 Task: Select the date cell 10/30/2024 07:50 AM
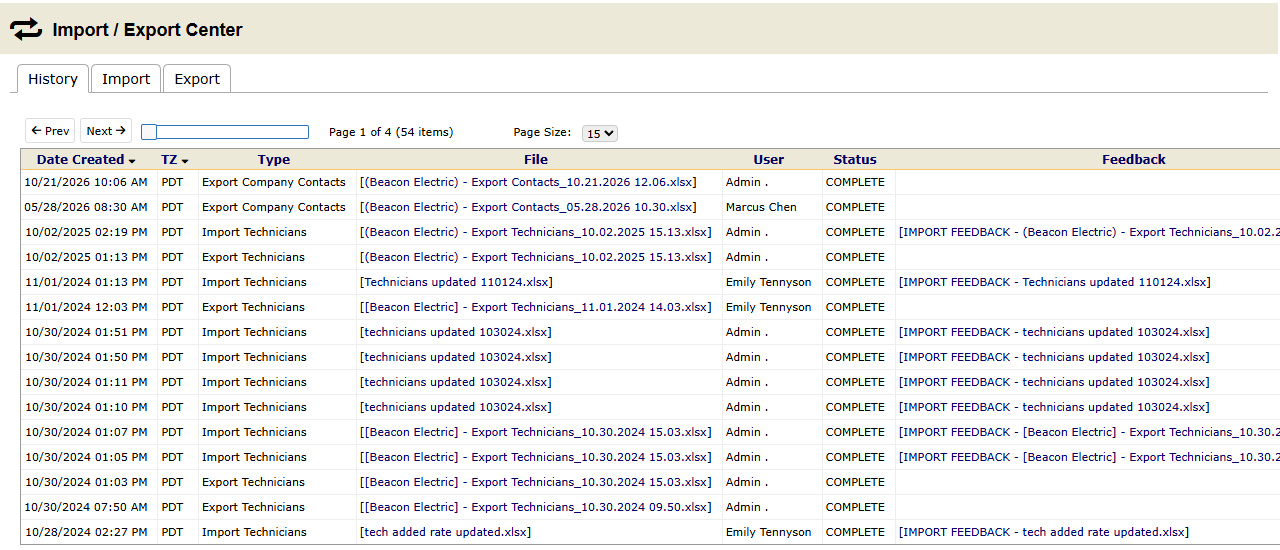86,507
